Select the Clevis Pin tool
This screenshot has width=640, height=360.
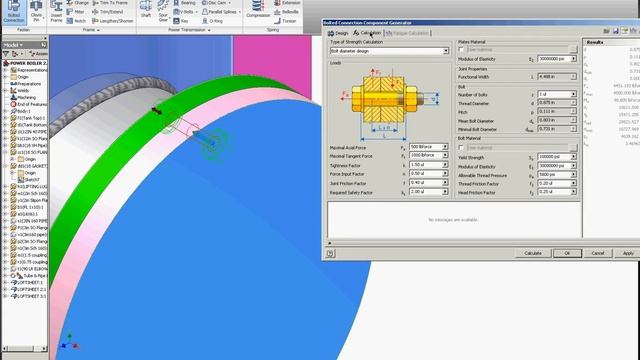pos(36,12)
